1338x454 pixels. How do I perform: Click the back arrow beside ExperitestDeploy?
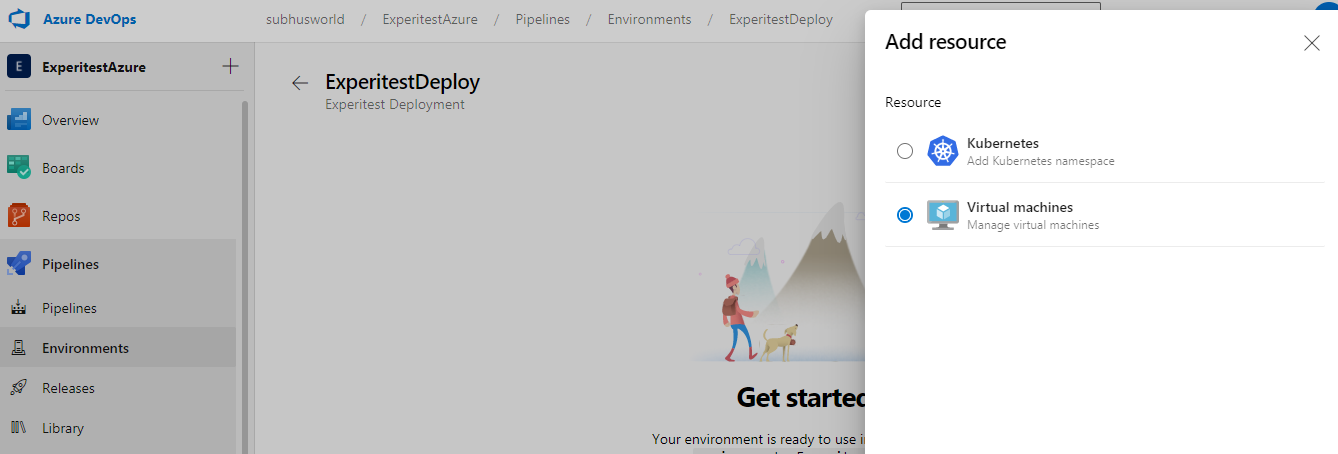[x=300, y=83]
